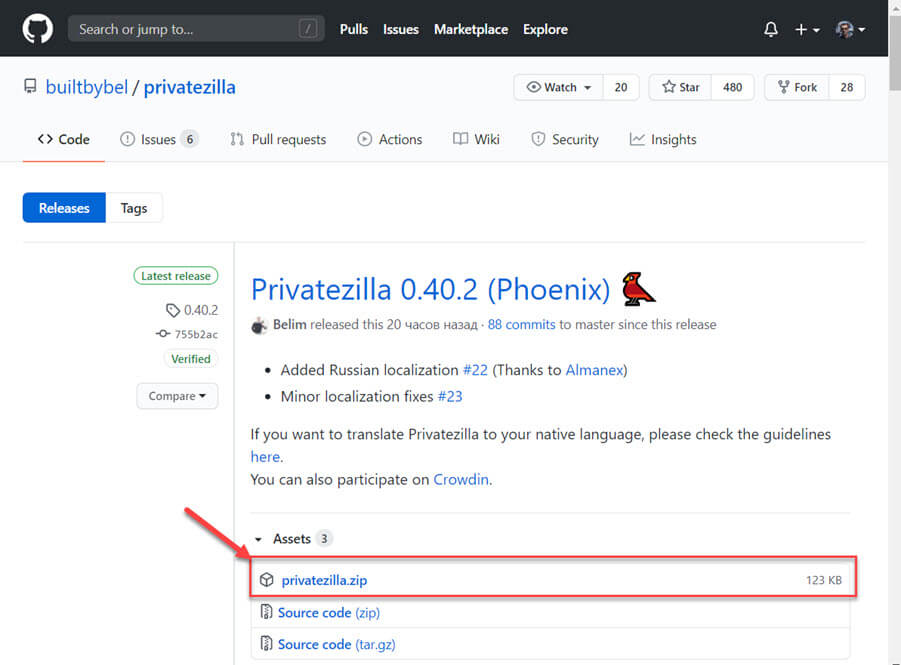The image size is (901, 665).
Task: Open Explore in top navigation
Action: 545,29
